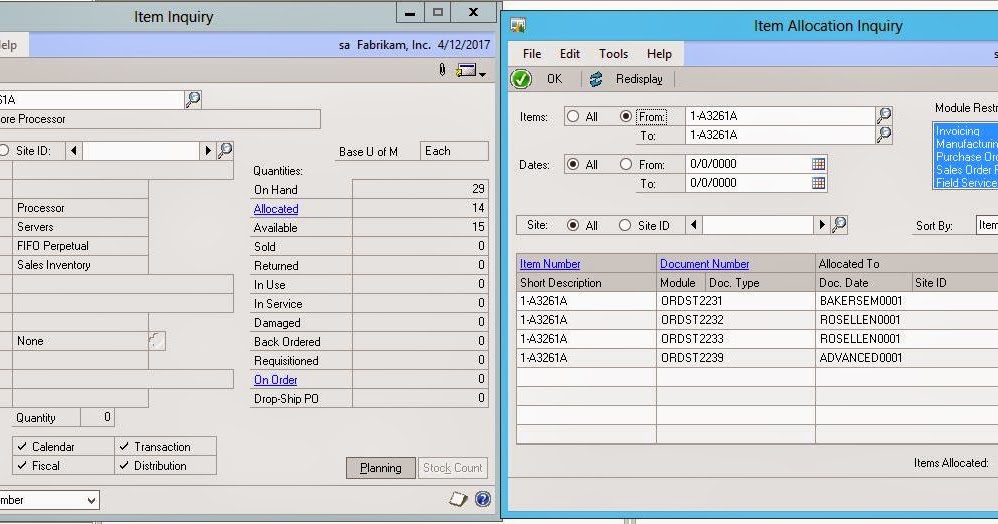Image resolution: width=998 pixels, height=524 pixels.
Task: Open the note icon in Item Inquiry
Action: click(458, 499)
